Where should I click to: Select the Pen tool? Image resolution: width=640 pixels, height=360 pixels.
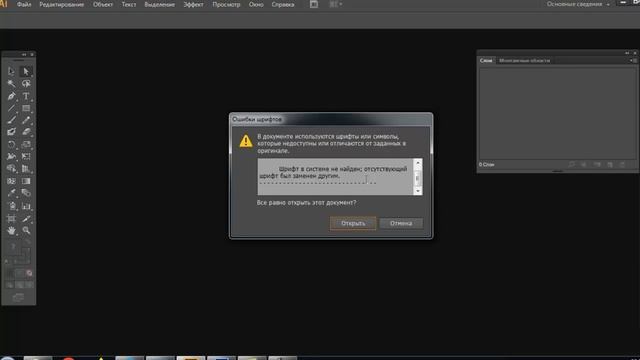11,96
